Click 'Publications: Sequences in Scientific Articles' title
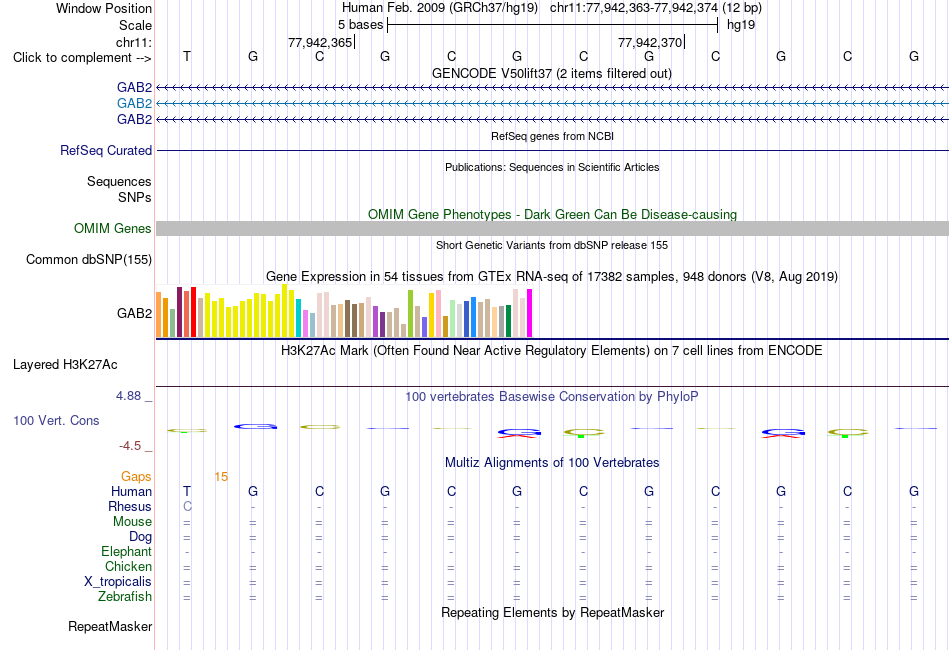 click(x=552, y=167)
